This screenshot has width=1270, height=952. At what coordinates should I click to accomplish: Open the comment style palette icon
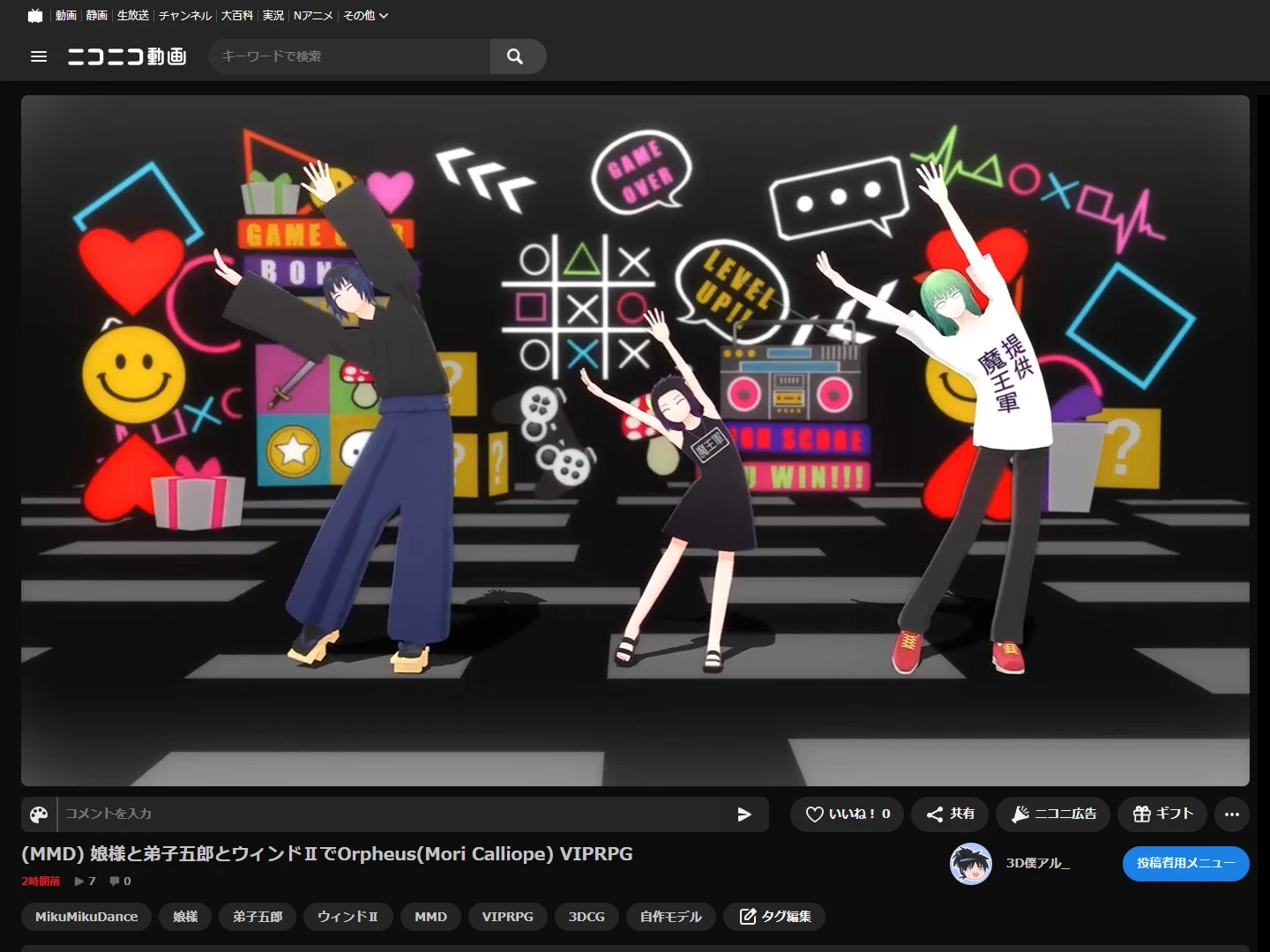[39, 814]
